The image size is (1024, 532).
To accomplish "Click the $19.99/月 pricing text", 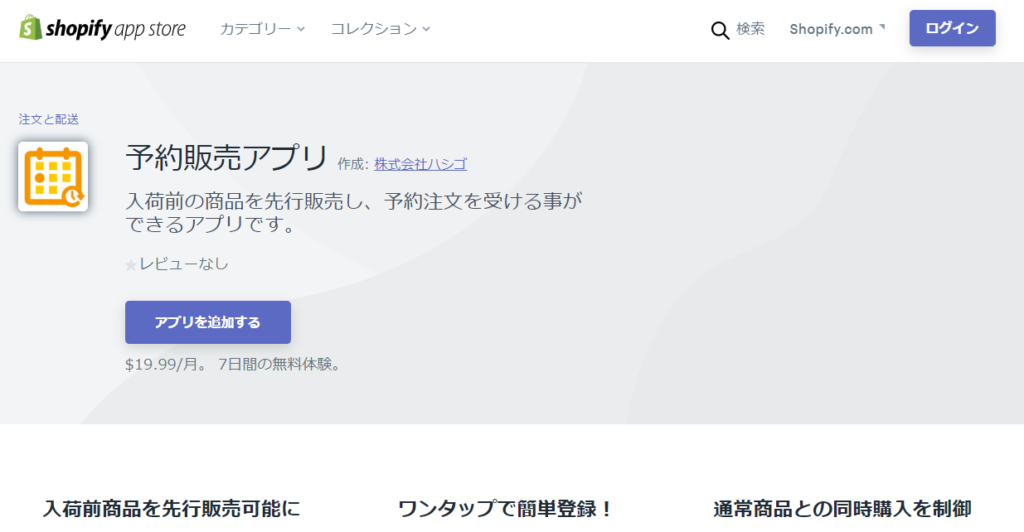I will (x=166, y=364).
